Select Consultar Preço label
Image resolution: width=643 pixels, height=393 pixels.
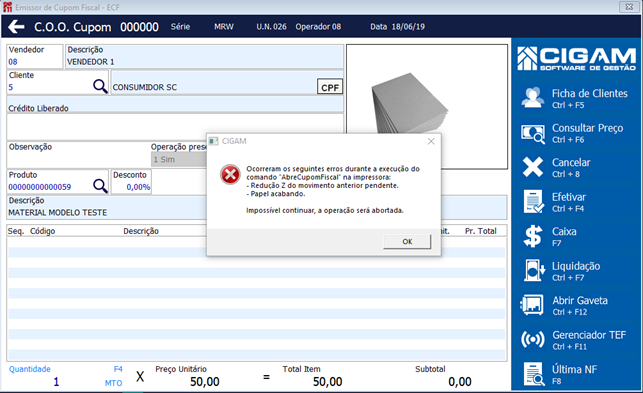(587, 128)
